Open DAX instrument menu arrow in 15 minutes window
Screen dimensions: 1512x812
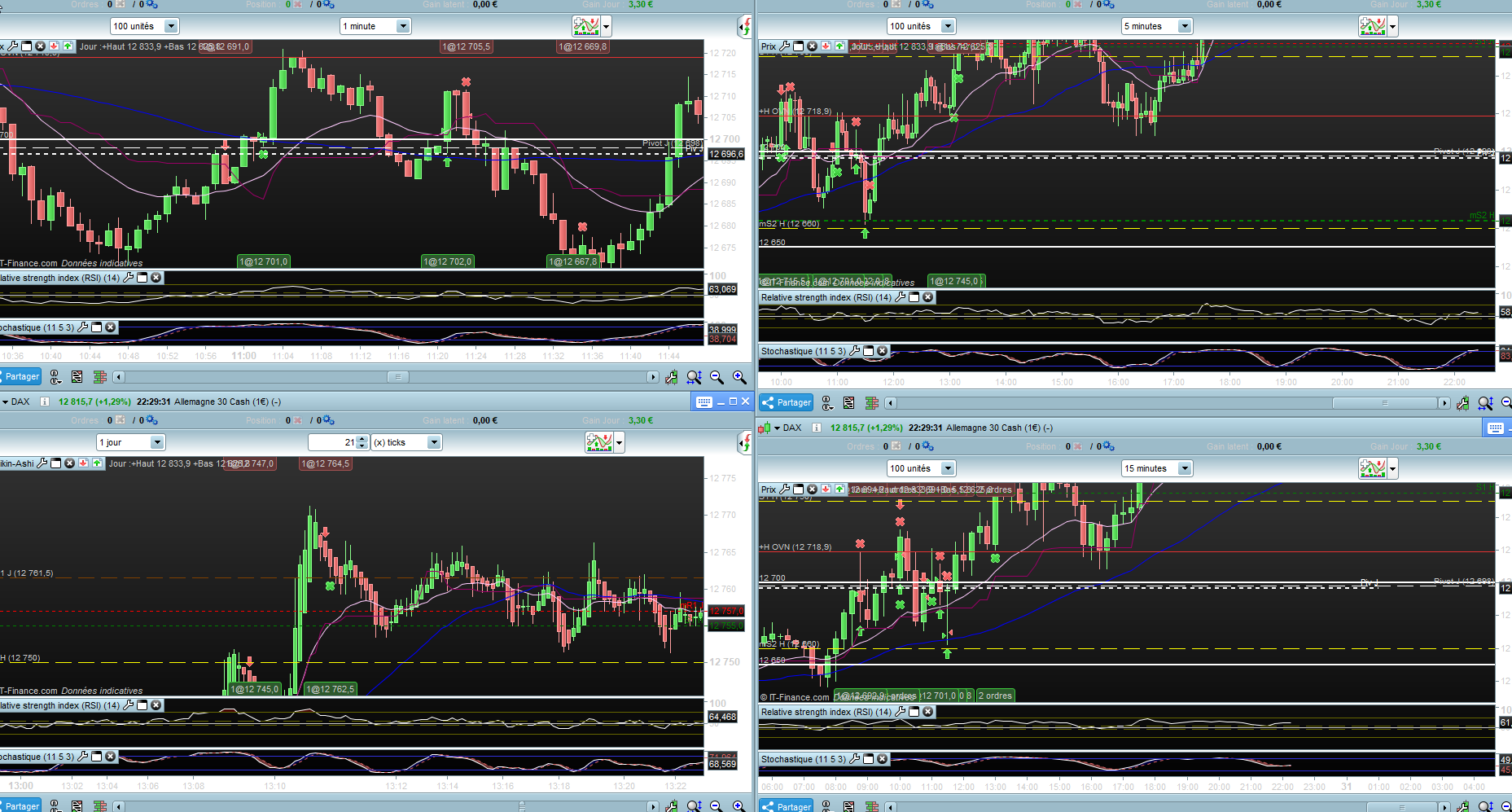[x=777, y=428]
